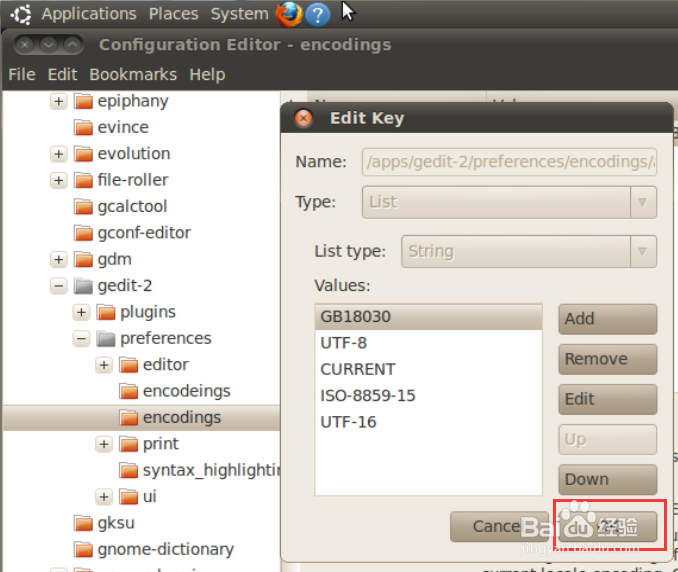Click the Down button
Screen dimensions: 678x572
(608, 480)
